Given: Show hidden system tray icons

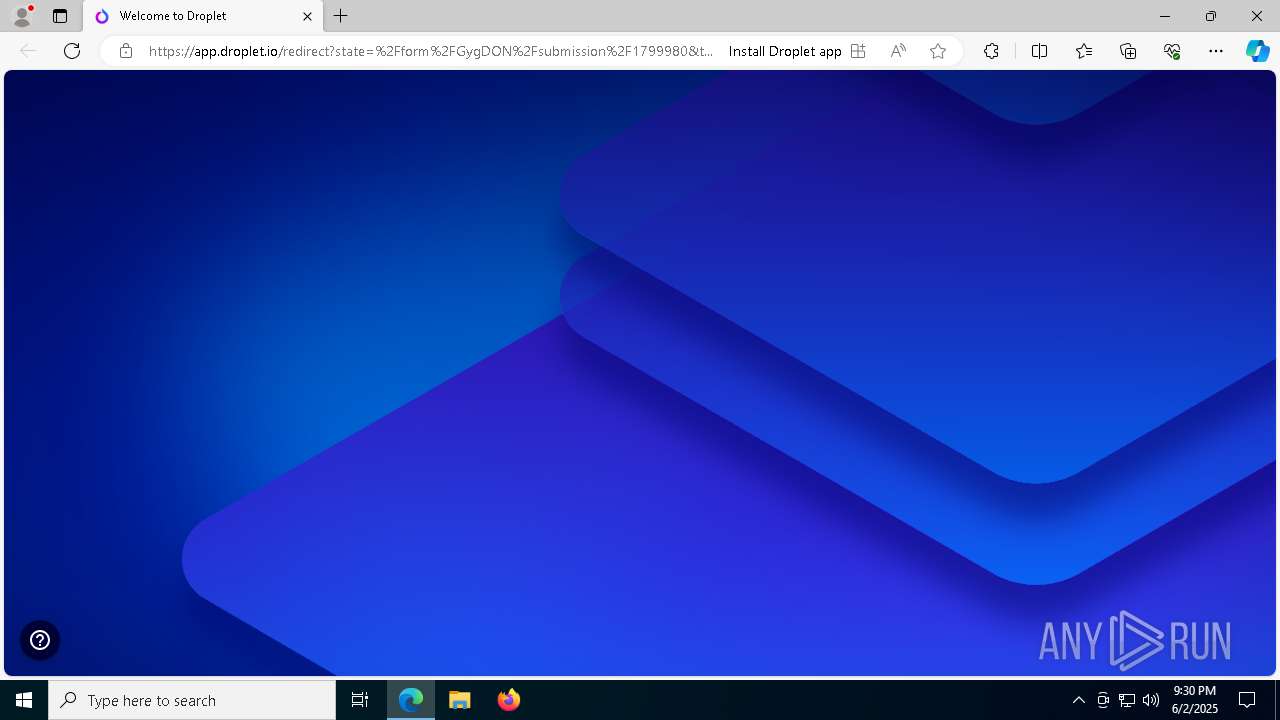Looking at the screenshot, I should tap(1078, 700).
